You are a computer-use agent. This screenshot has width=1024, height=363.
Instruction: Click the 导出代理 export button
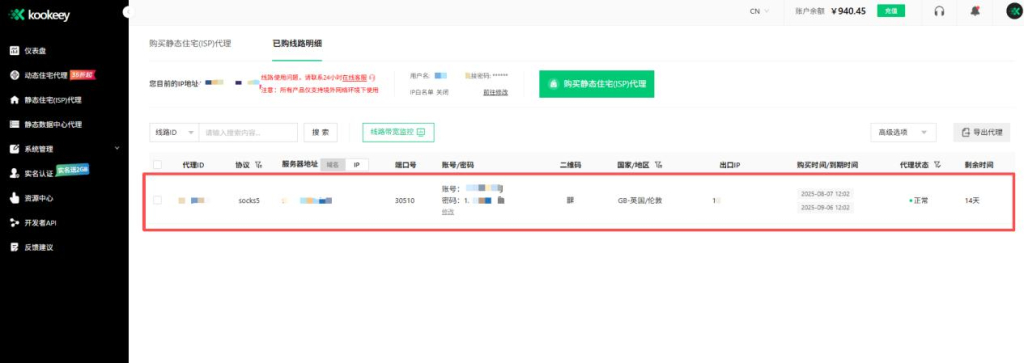[x=982, y=133]
